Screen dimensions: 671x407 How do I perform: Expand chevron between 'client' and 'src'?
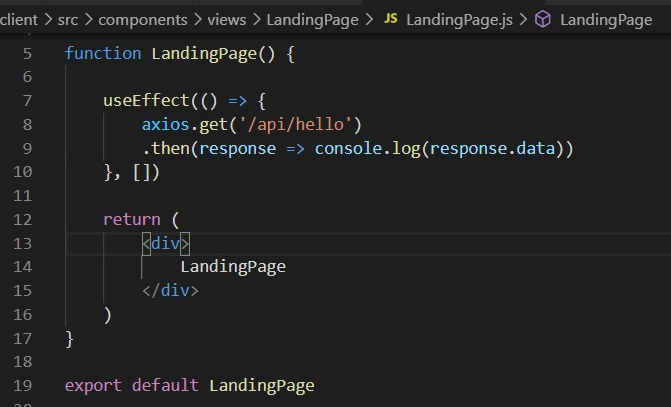pos(48,20)
